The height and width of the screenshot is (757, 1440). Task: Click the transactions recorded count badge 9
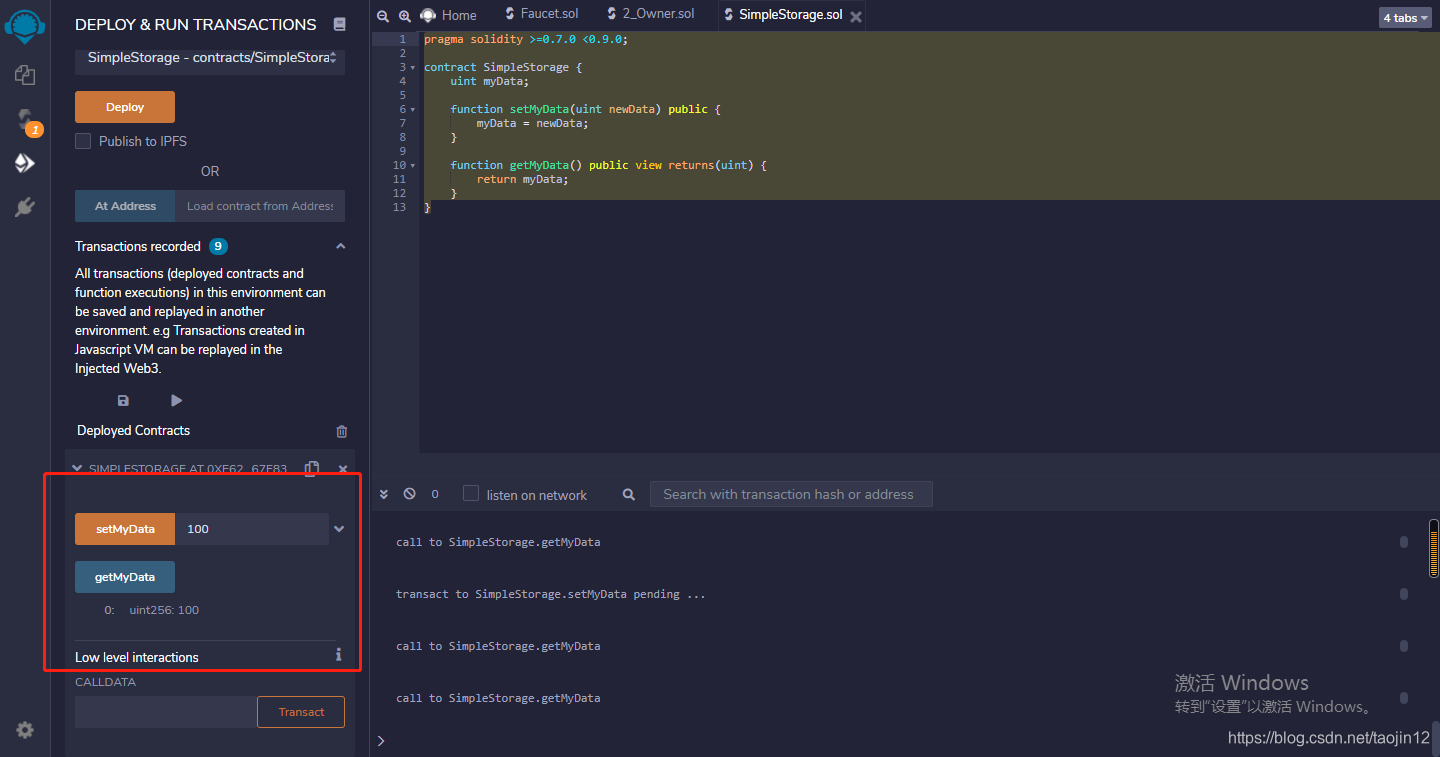(x=218, y=246)
